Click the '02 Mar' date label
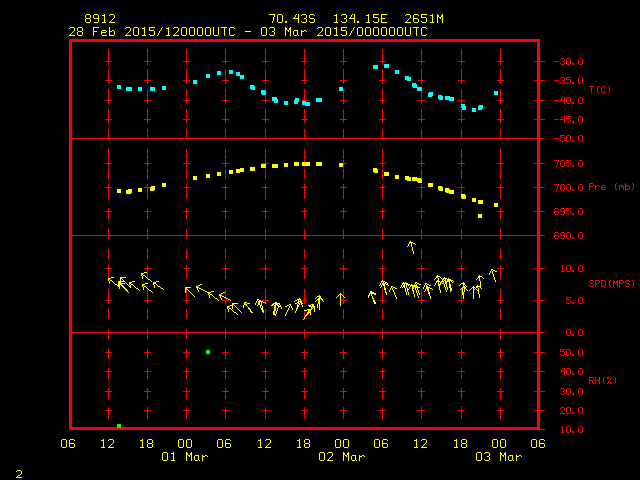640x480 pixels. pyautogui.click(x=342, y=457)
